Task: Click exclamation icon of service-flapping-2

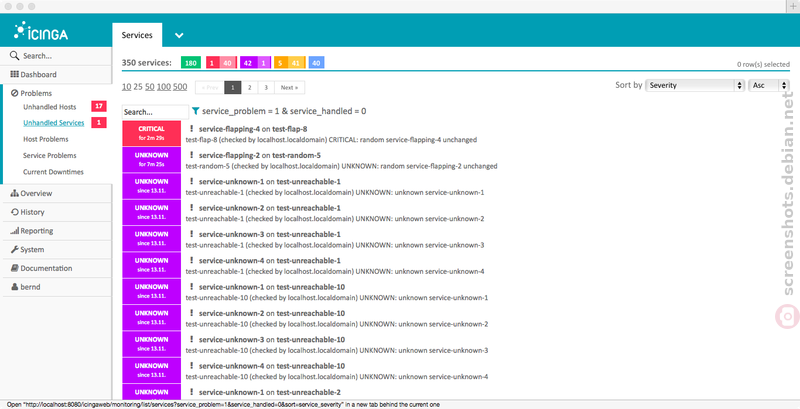Action: [x=191, y=155]
